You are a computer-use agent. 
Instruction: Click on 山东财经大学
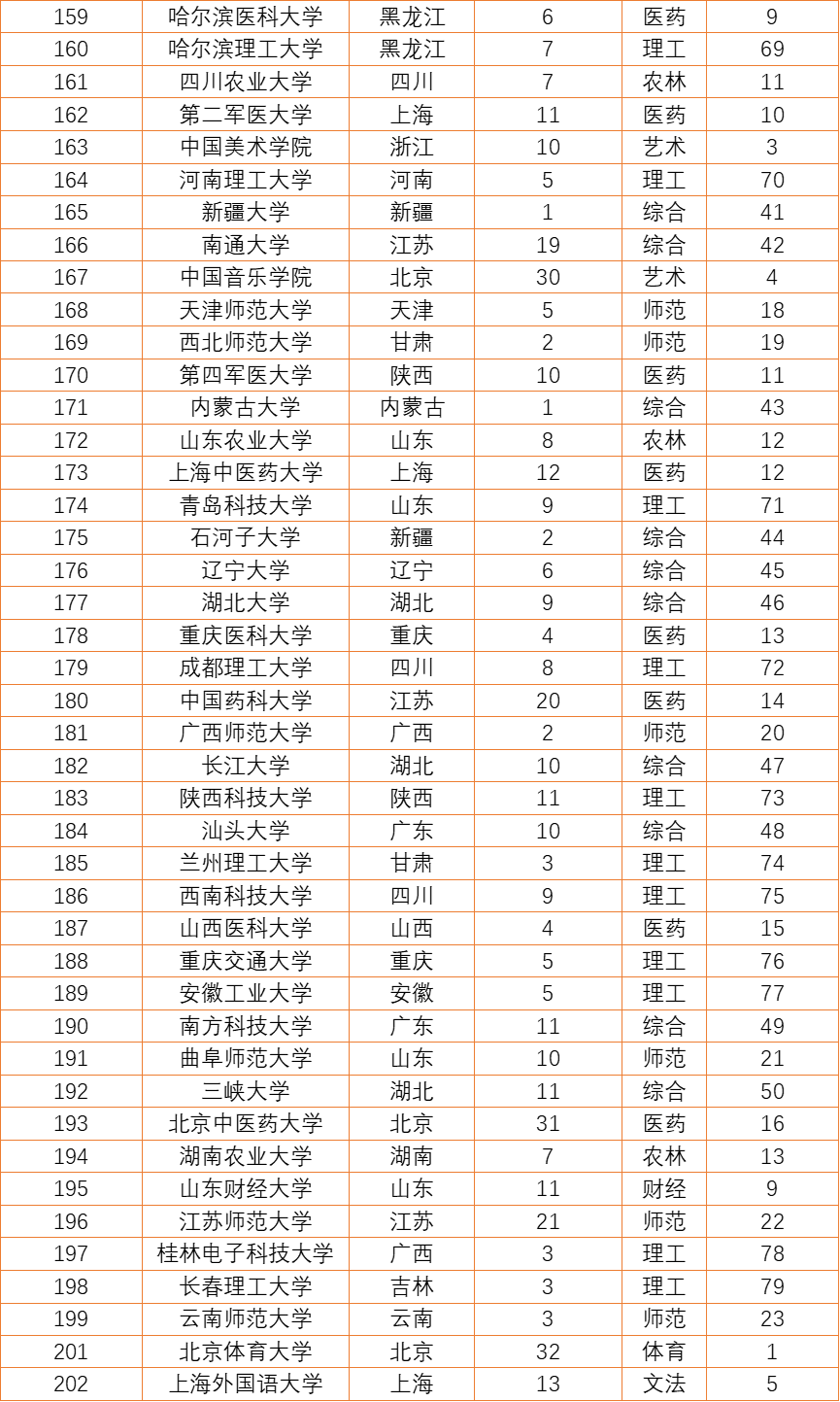click(x=246, y=1188)
